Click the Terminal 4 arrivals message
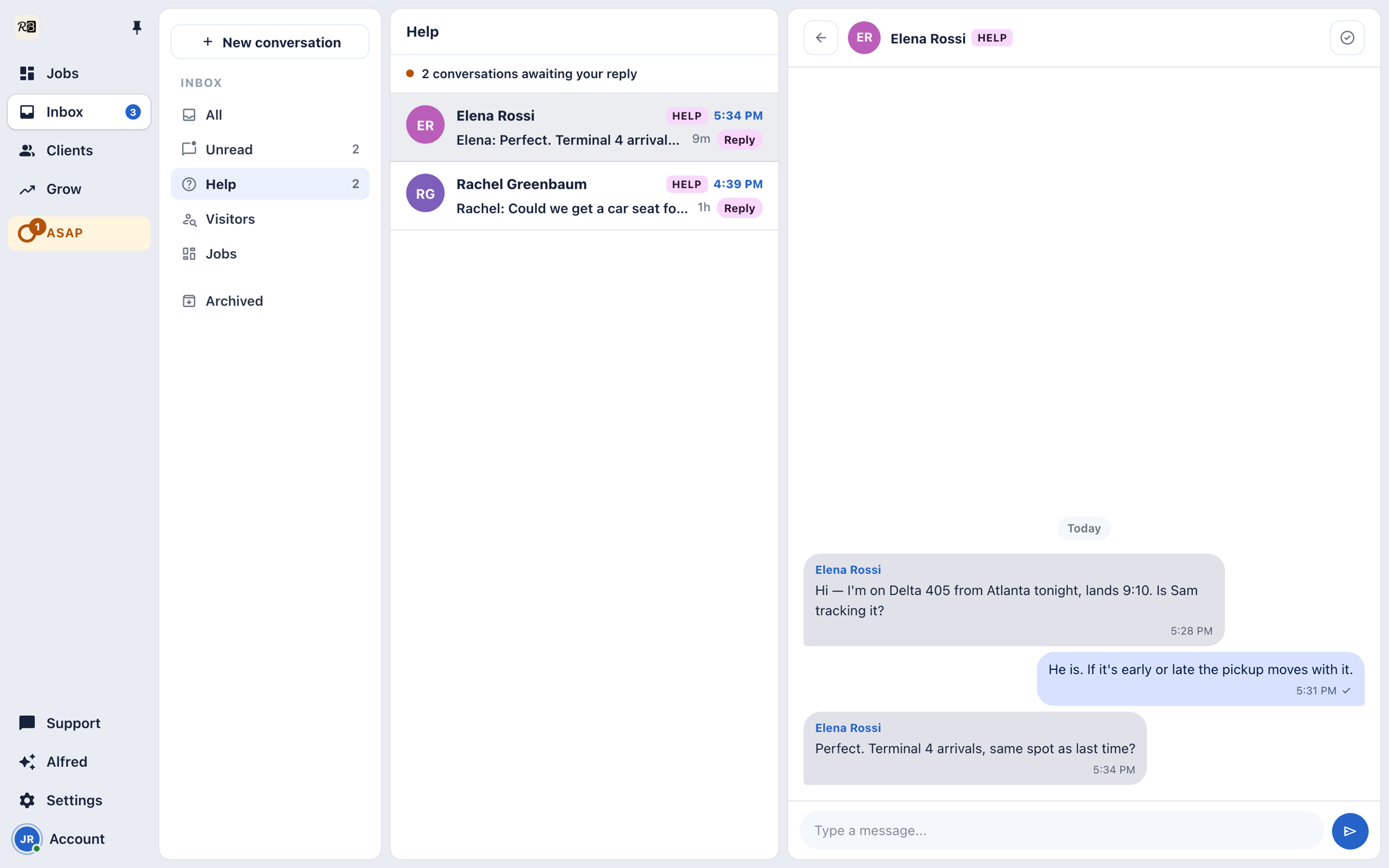This screenshot has width=1389, height=868. click(975, 749)
